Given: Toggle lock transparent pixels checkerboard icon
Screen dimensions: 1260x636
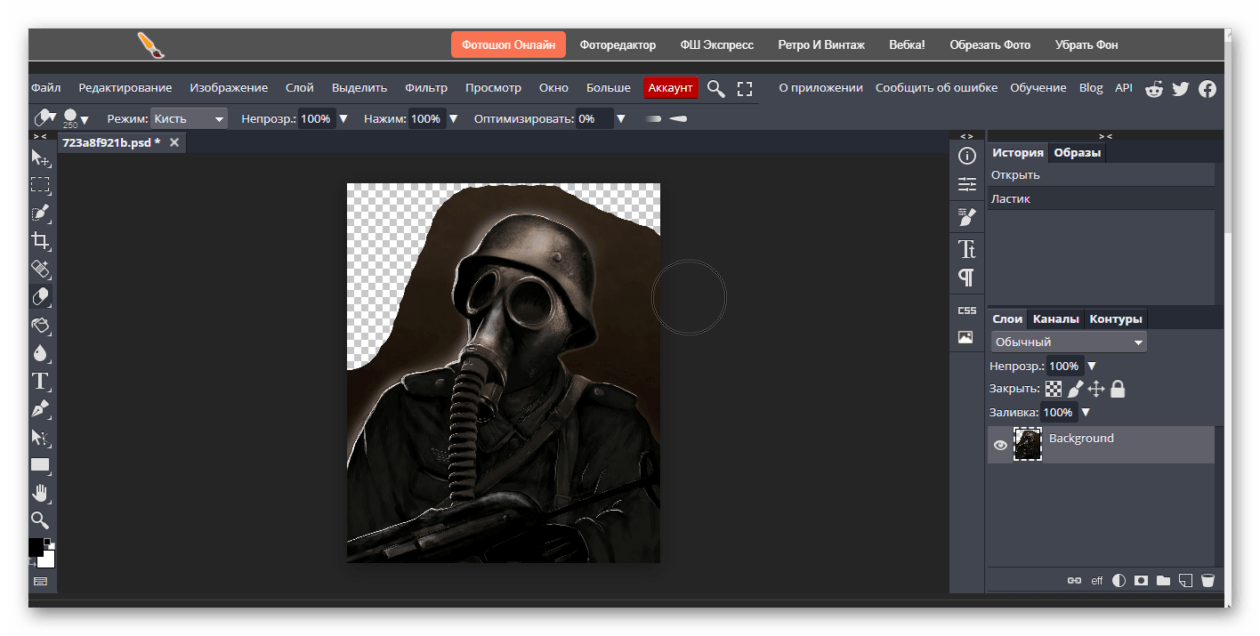Looking at the screenshot, I should 1054,389.
